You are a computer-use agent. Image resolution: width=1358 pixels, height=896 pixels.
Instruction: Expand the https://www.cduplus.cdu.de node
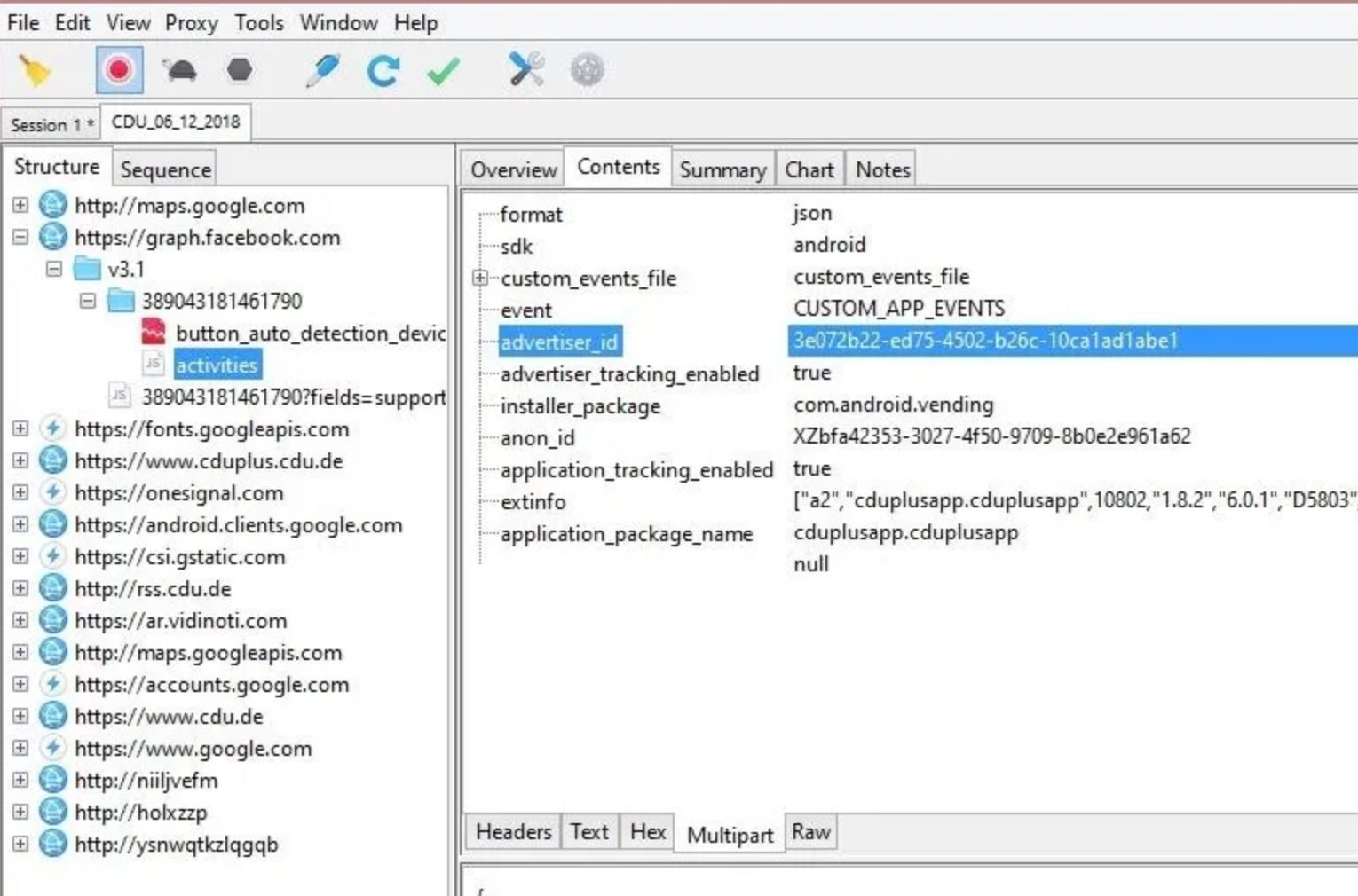click(x=20, y=460)
